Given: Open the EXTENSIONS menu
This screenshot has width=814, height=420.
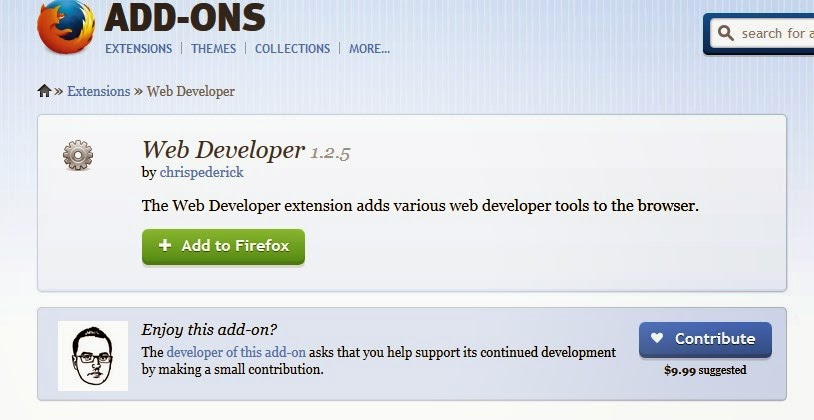Looking at the screenshot, I should pyautogui.click(x=138, y=48).
